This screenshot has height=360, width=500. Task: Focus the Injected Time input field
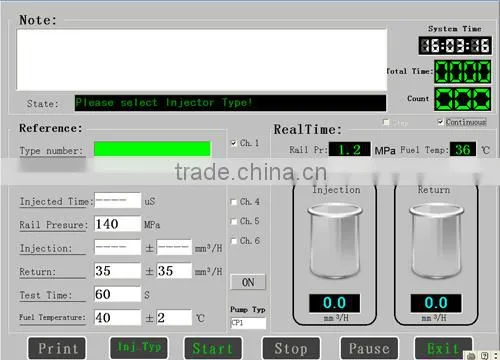point(118,200)
